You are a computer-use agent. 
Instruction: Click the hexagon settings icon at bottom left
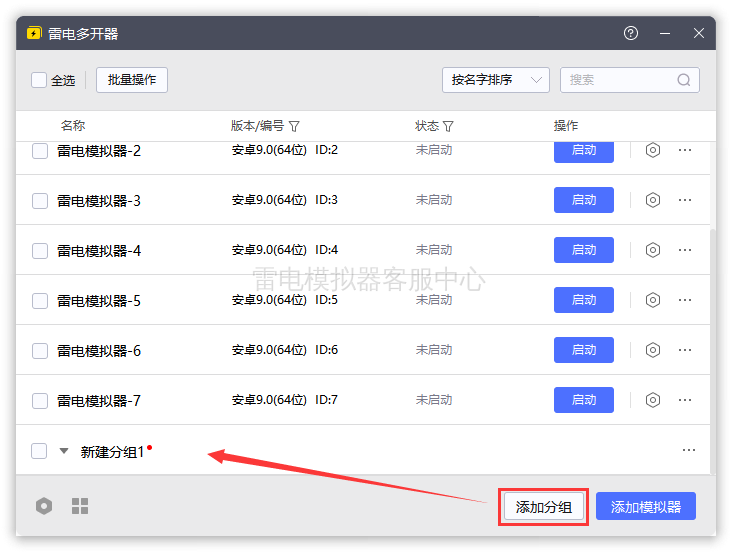tap(44, 506)
